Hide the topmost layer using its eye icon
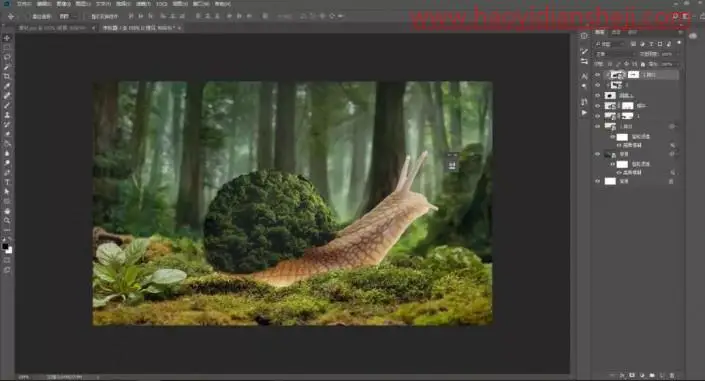This screenshot has height=381, width=705. pos(598,75)
